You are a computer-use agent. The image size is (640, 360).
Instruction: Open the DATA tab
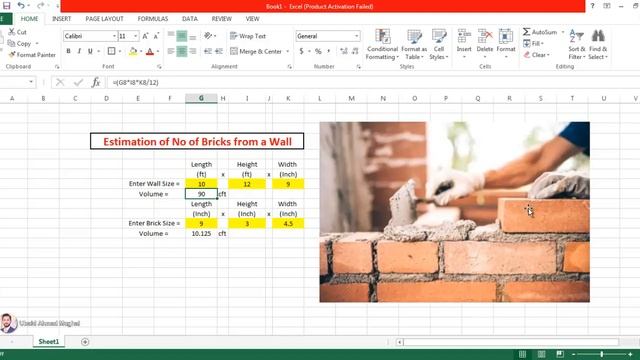coord(190,19)
